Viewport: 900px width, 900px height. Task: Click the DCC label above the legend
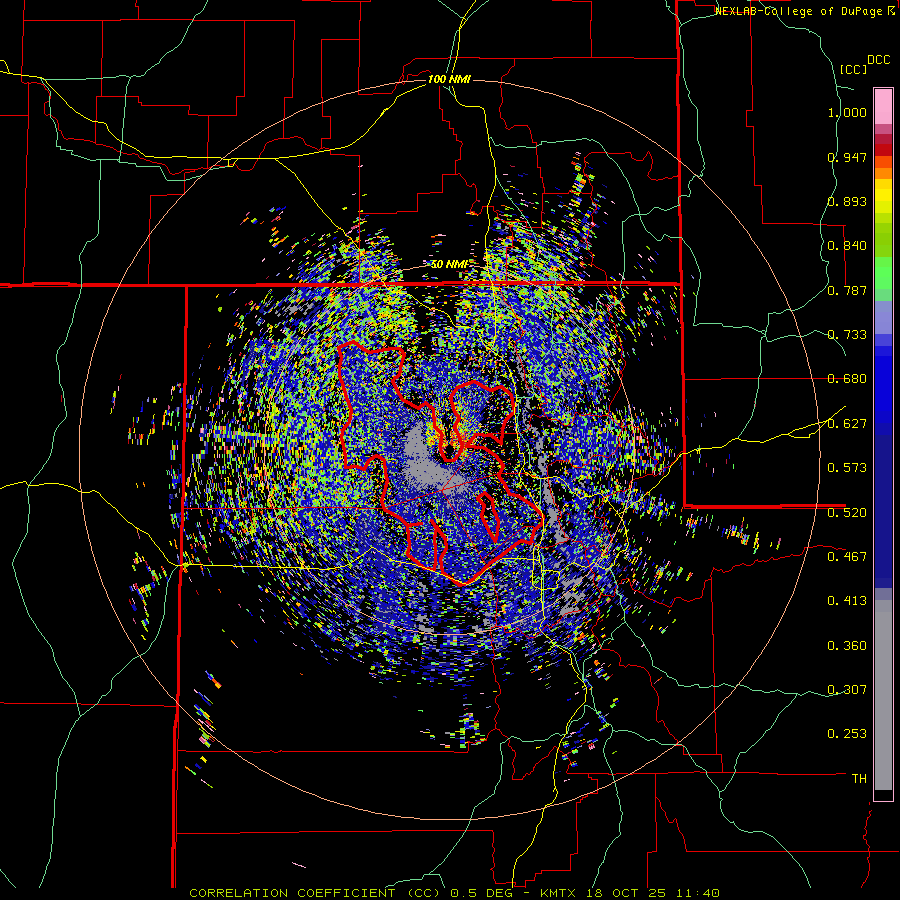pos(878,60)
